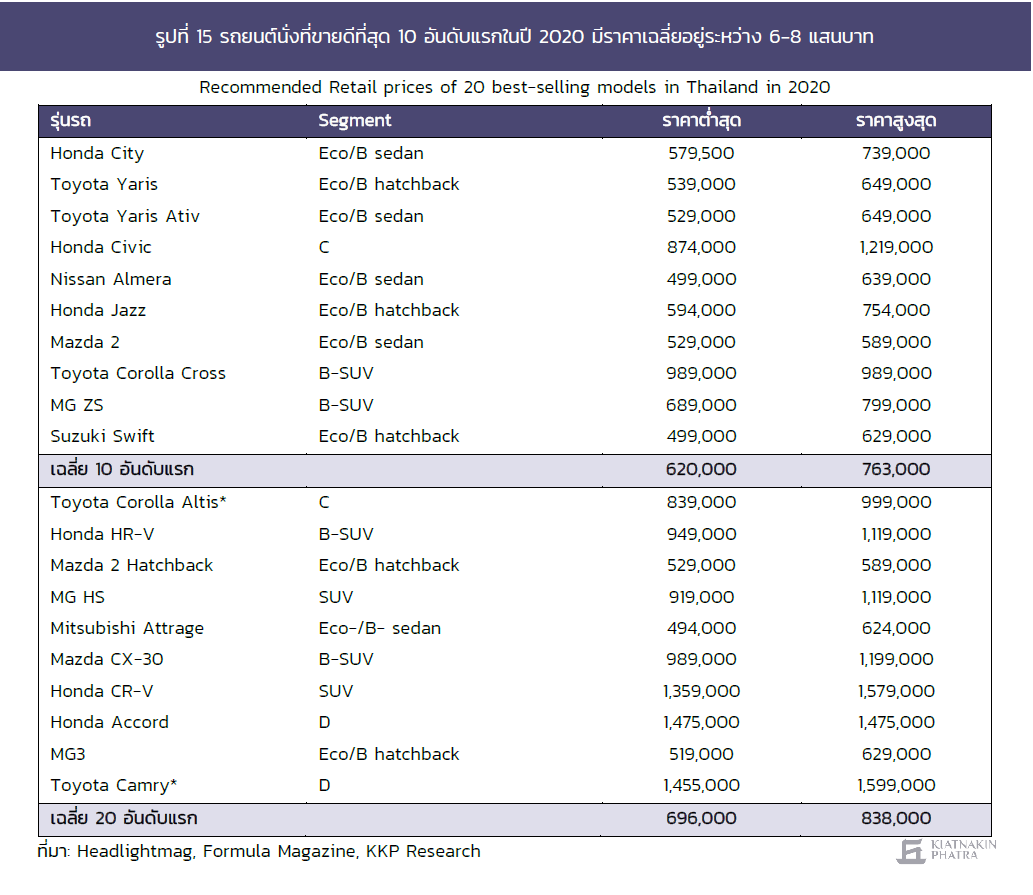
Task: Click the figure title 'รูปที่ 15' banner text
Action: click(x=515, y=36)
